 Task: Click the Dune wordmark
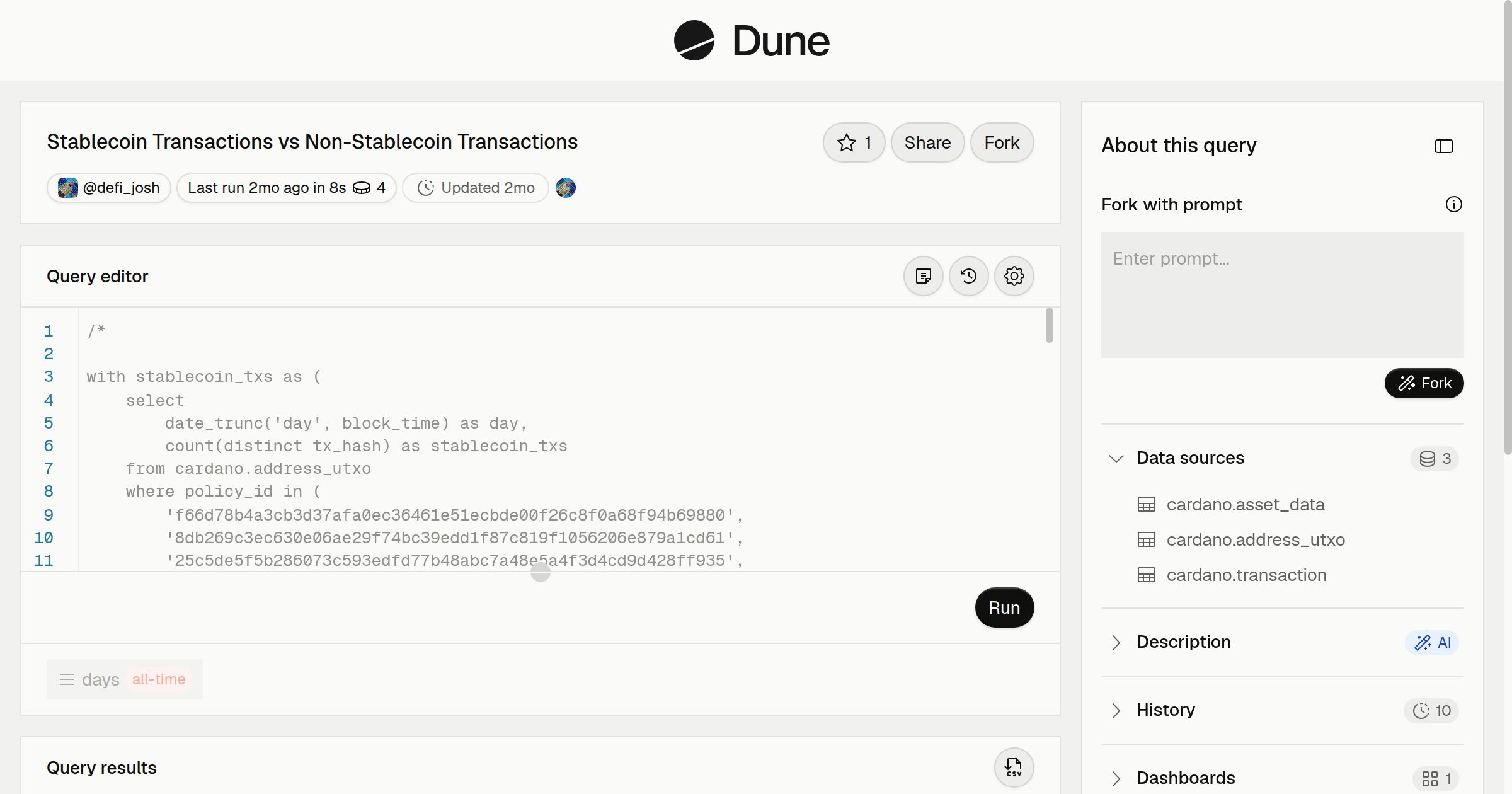[781, 41]
